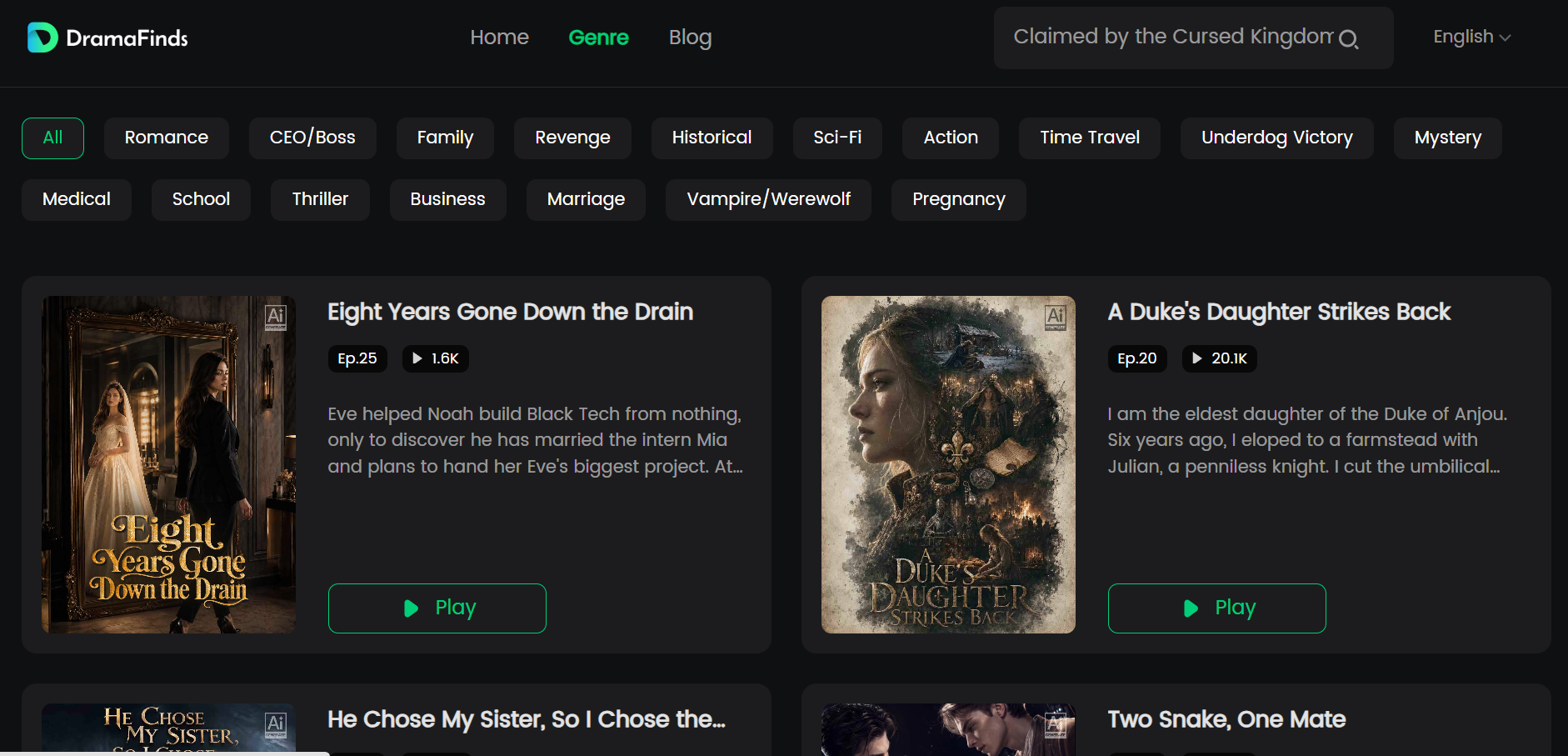Open Two Snake, One Mate poster
This screenshot has height=756, width=1568.
coord(948,729)
